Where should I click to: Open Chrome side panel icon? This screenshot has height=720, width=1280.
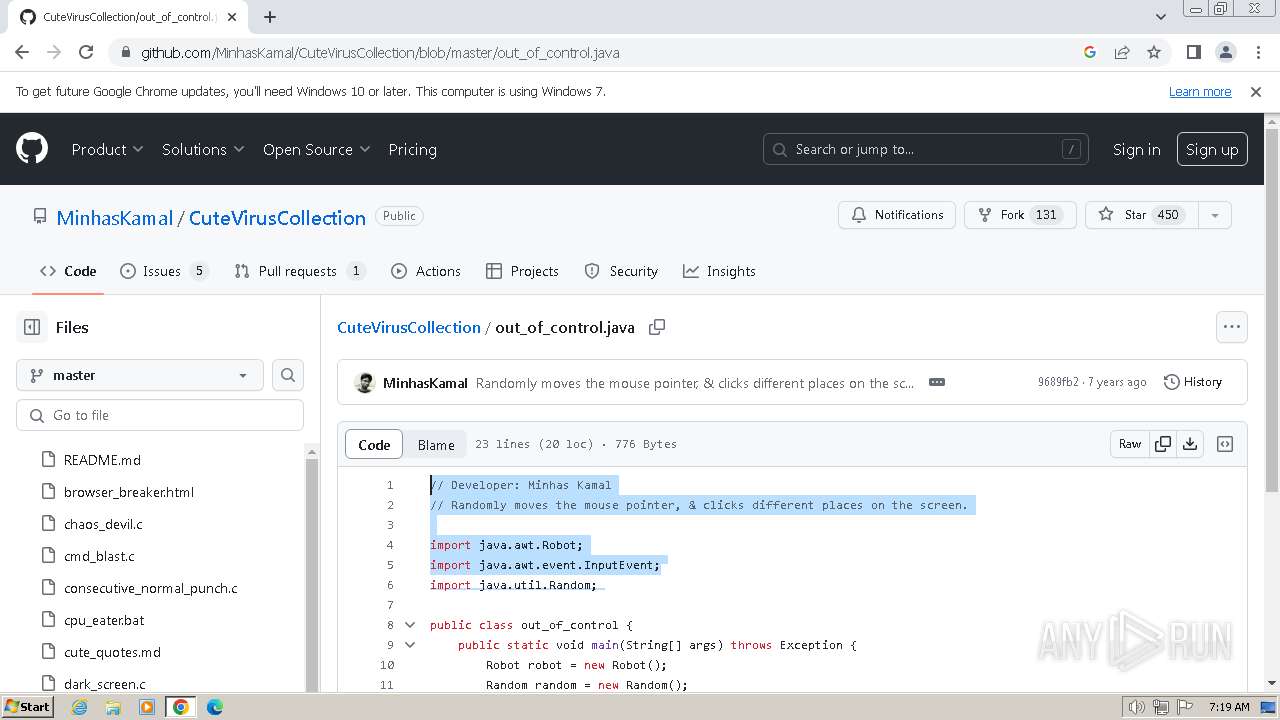click(1193, 52)
